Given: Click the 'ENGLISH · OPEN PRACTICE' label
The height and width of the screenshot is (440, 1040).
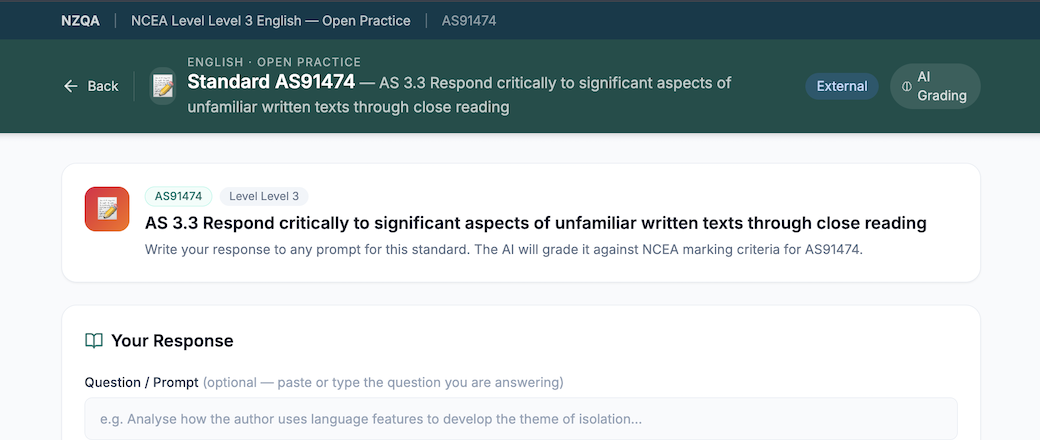Looking at the screenshot, I should [274, 62].
